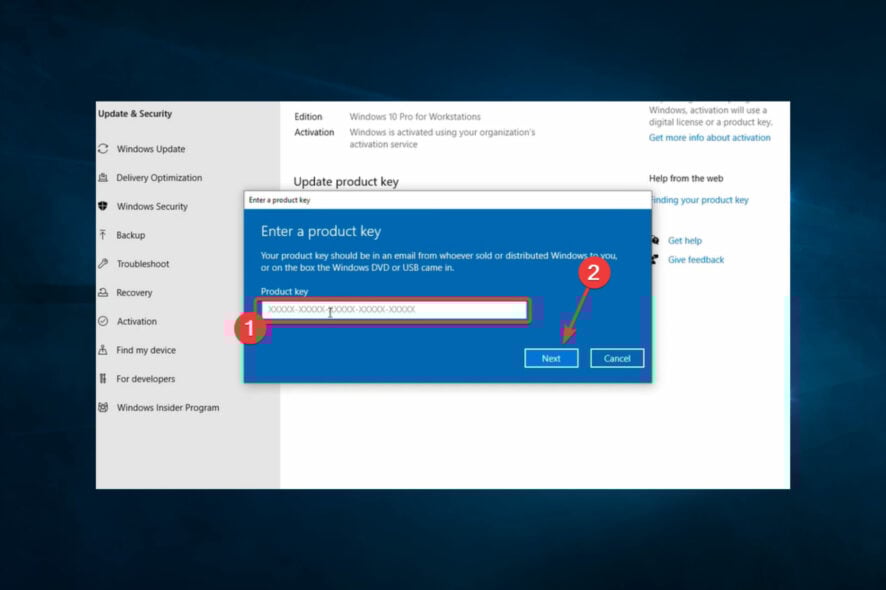Select the Windows Insider Program icon
The width and height of the screenshot is (886, 590).
(x=103, y=408)
